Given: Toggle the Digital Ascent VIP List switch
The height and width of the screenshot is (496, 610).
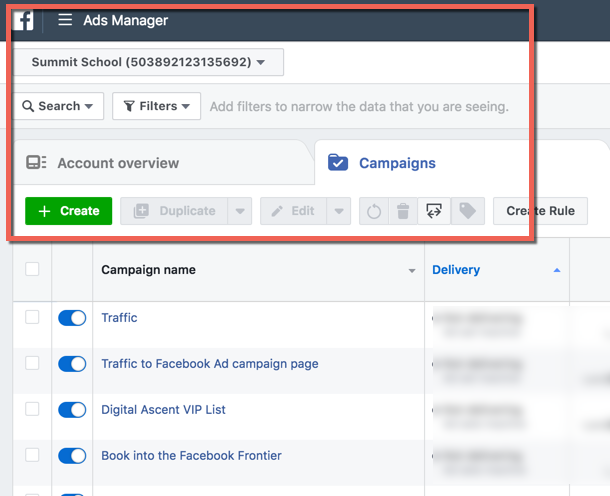Looking at the screenshot, I should coord(72,410).
